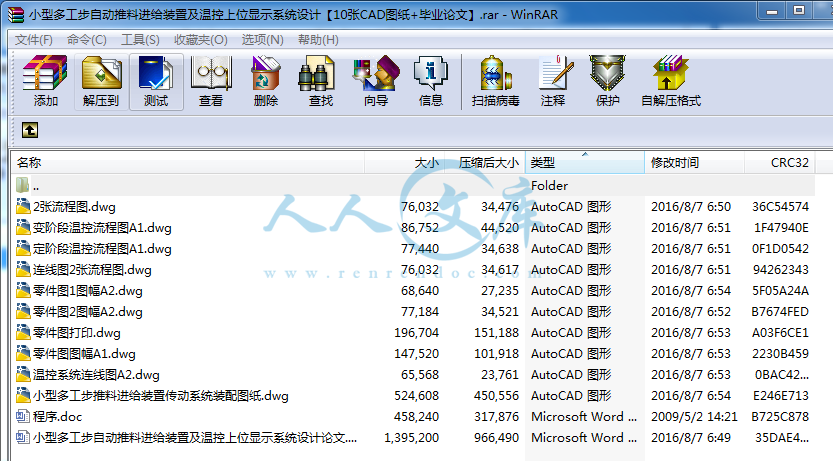Click the icon of 连线图2张流程图.dwg
The image size is (833, 461).
[23, 269]
